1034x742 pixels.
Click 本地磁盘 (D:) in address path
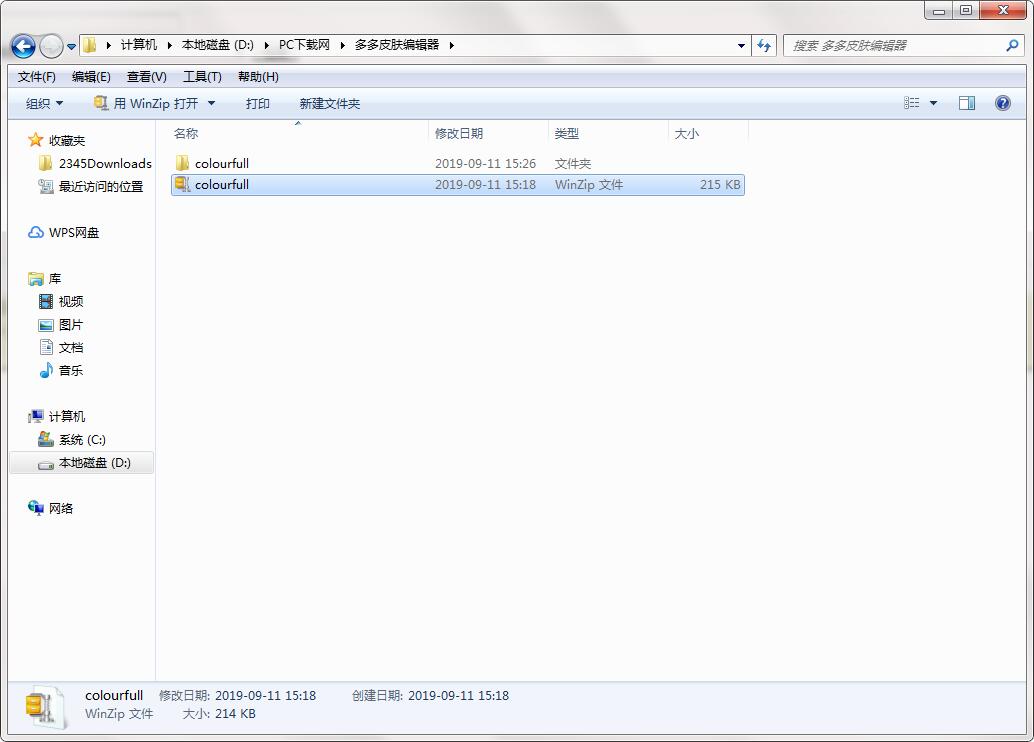tap(218, 45)
